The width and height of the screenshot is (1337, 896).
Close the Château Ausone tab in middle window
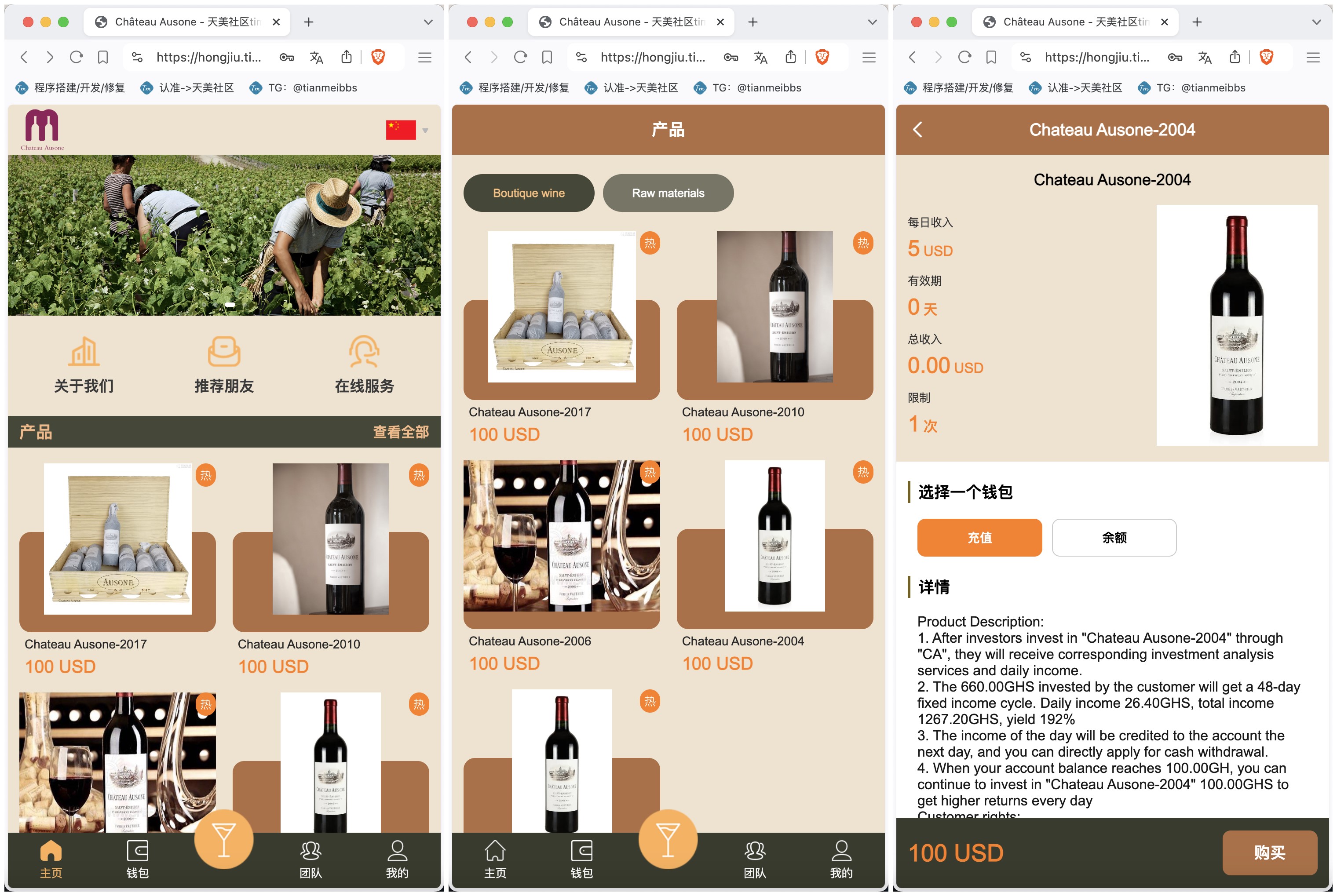[720, 22]
